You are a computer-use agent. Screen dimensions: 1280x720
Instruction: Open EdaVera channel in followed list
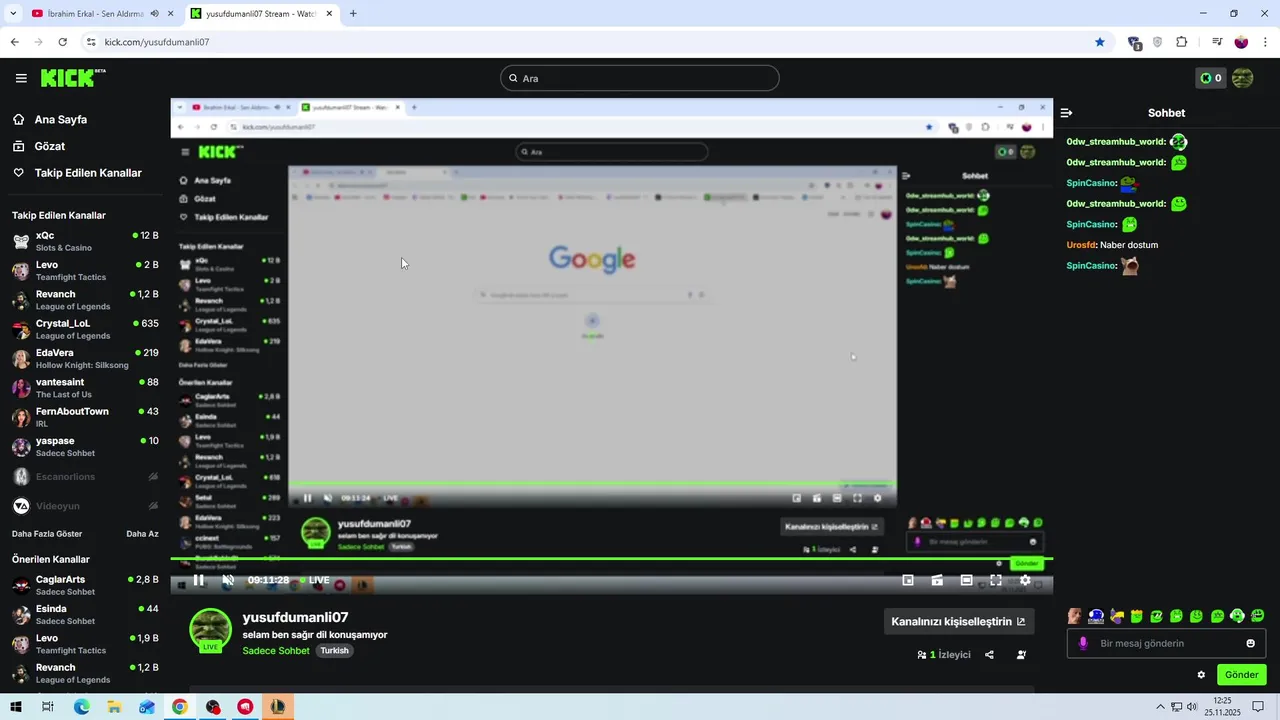pyautogui.click(x=85, y=358)
